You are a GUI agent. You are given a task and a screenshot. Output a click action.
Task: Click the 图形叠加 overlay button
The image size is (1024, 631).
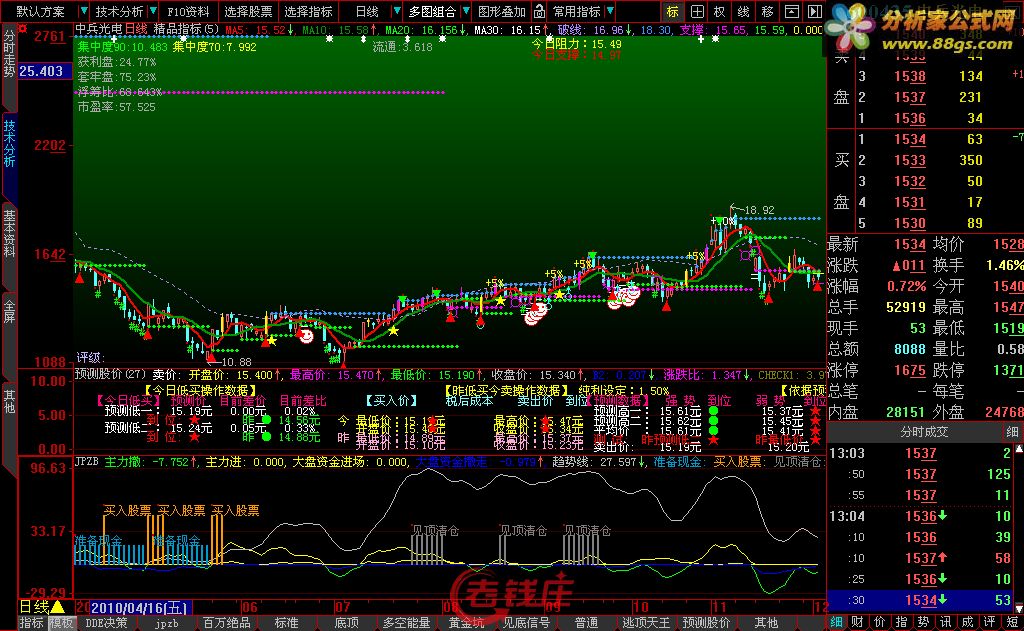coord(502,11)
